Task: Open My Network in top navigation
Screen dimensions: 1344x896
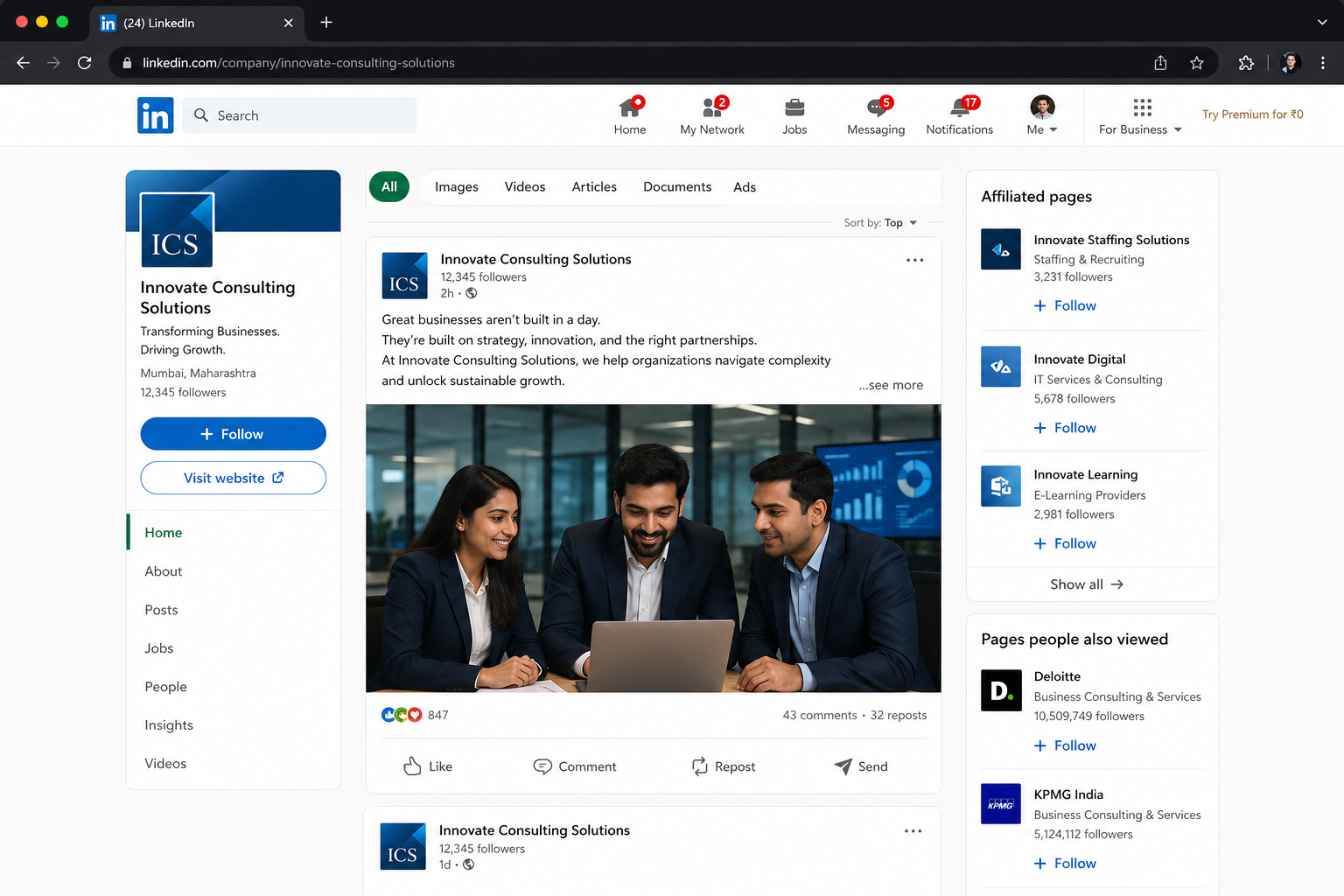Action: [x=712, y=116]
